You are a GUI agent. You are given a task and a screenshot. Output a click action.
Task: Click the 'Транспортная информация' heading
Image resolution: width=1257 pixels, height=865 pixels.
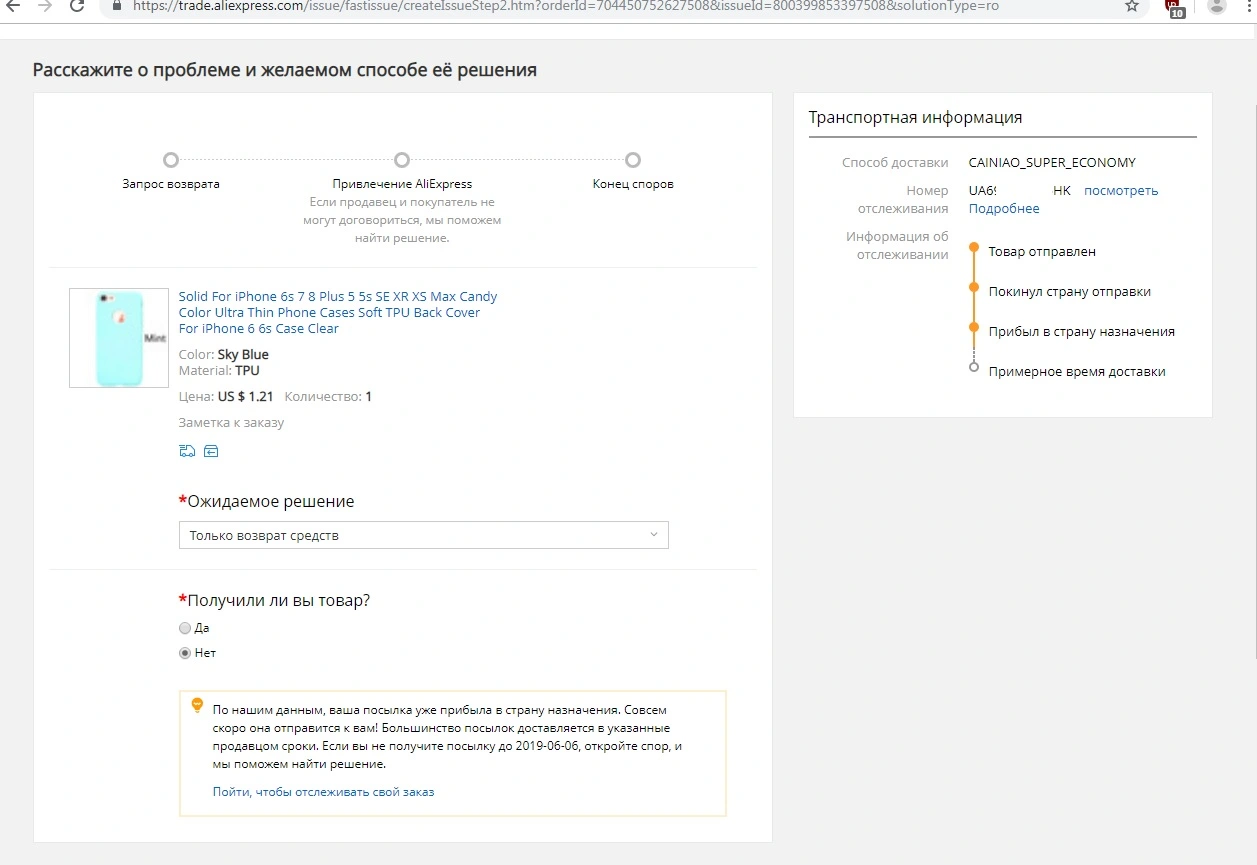[915, 118]
